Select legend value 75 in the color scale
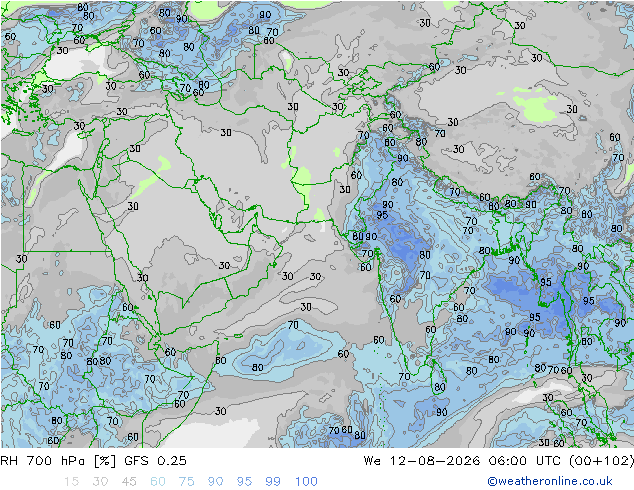Viewport: 634px width, 490px height. pyautogui.click(x=186, y=482)
